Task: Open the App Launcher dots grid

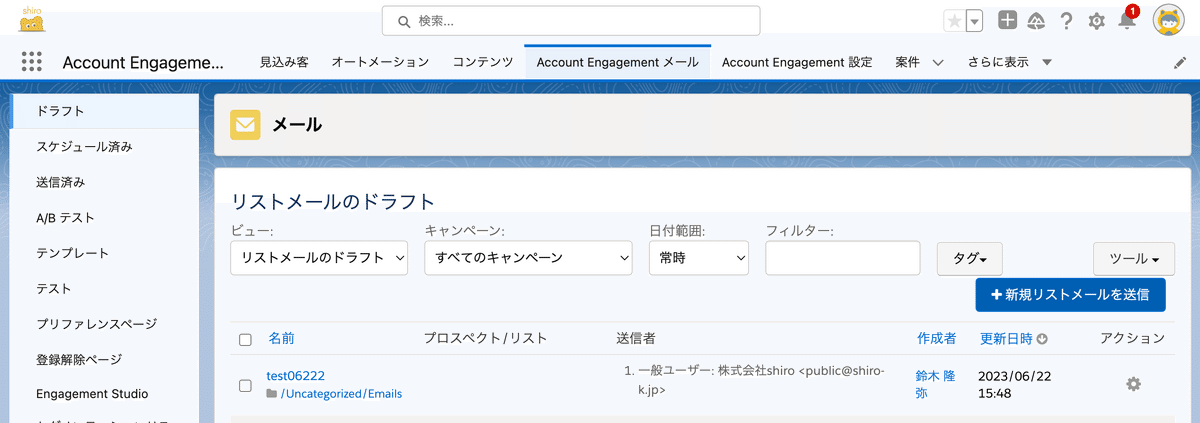Action: click(31, 62)
